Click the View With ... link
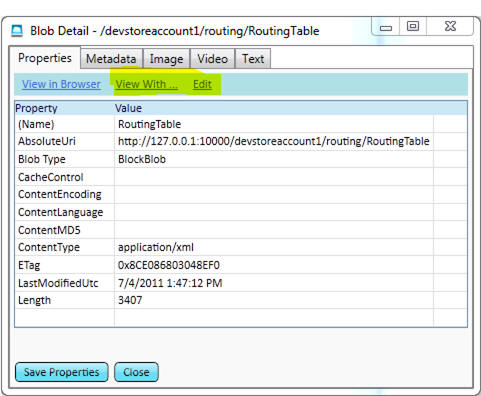This screenshot has height=396, width=481. pos(146,84)
